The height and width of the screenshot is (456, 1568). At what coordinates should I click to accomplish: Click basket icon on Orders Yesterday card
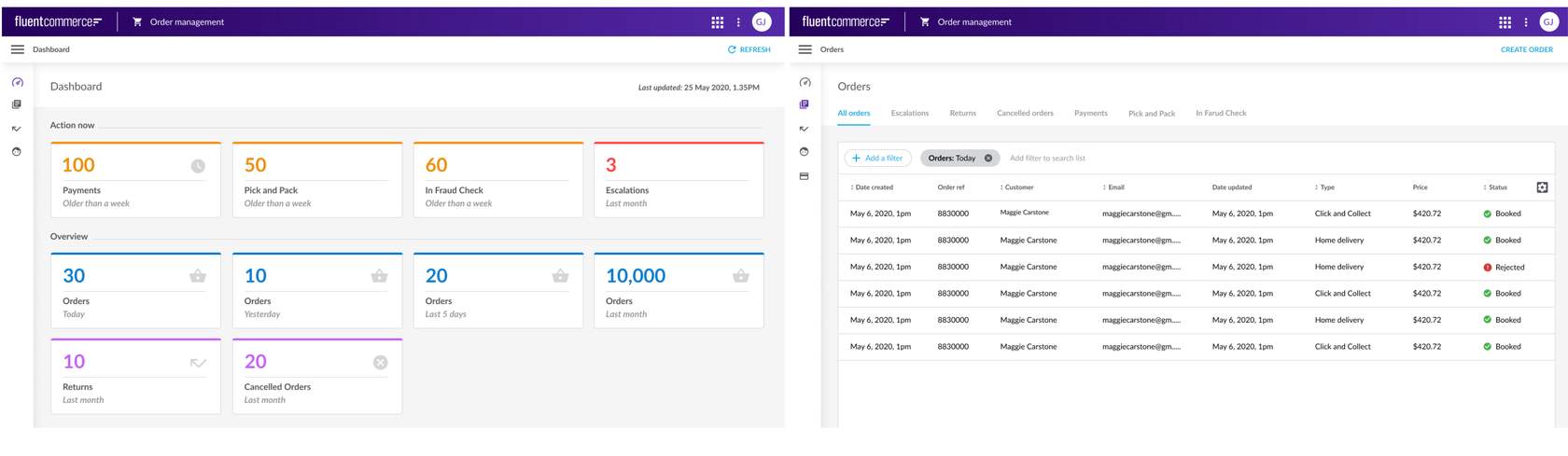tap(379, 276)
